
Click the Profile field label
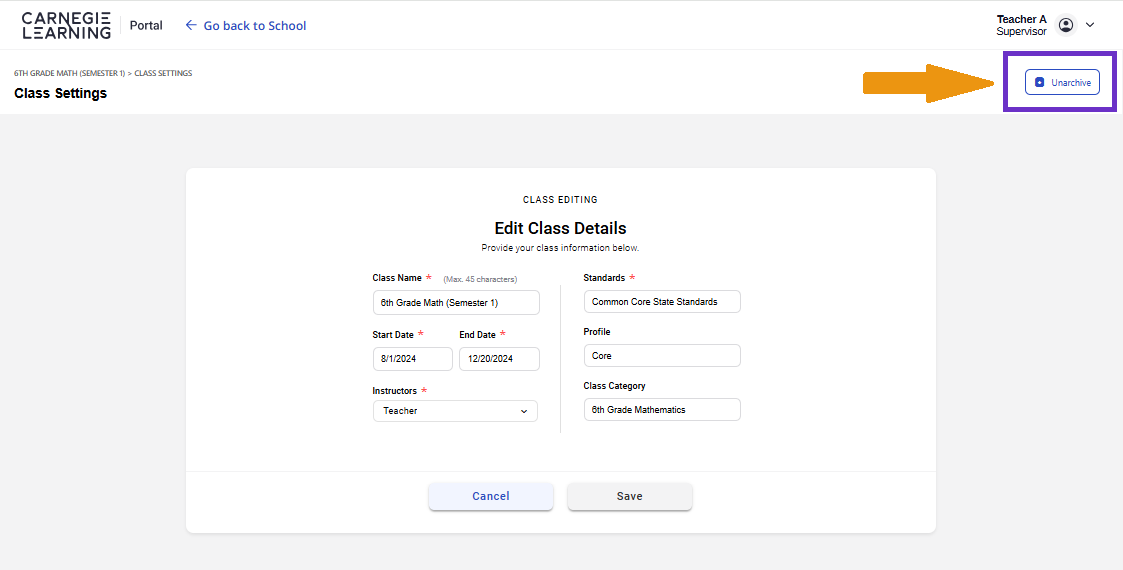pos(597,332)
